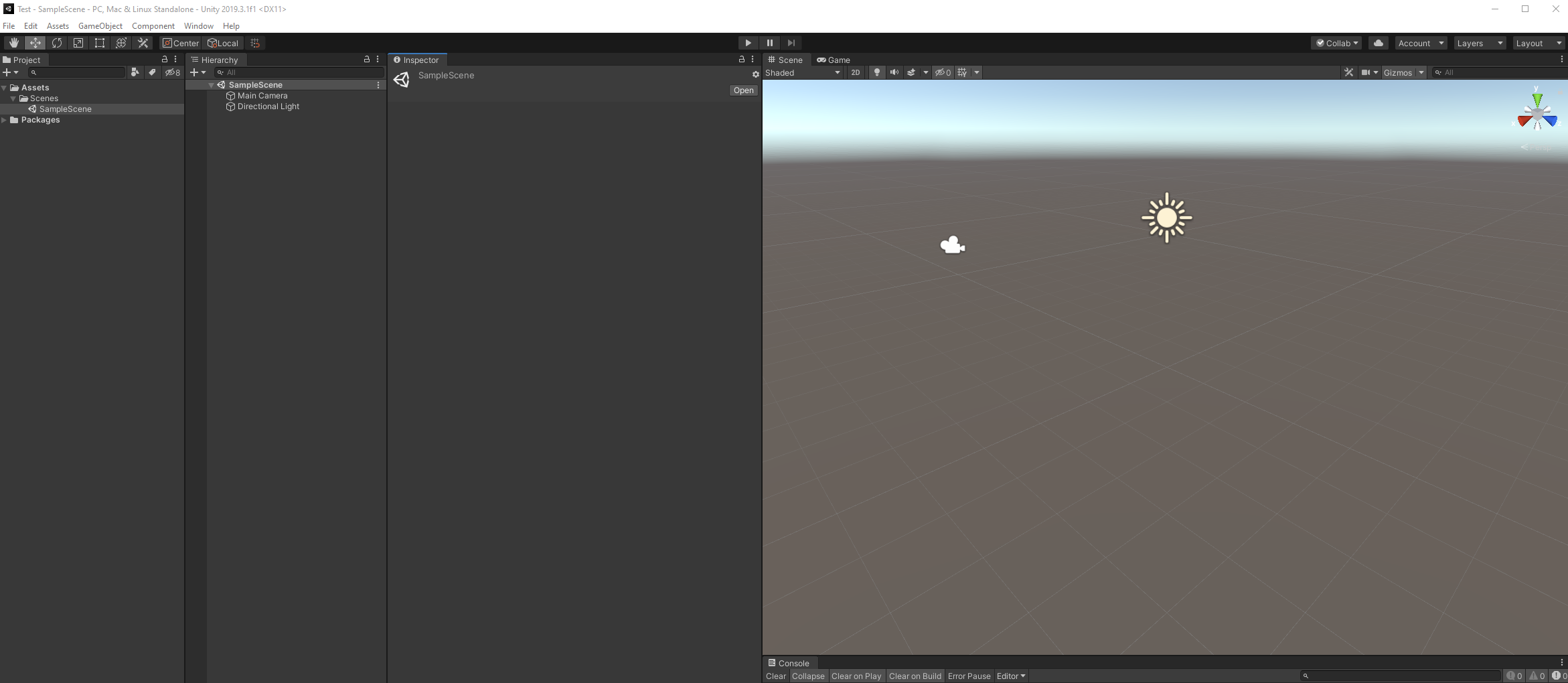The width and height of the screenshot is (1568, 683).
Task: Toggle scene visibility hidden objects
Action: click(x=943, y=72)
